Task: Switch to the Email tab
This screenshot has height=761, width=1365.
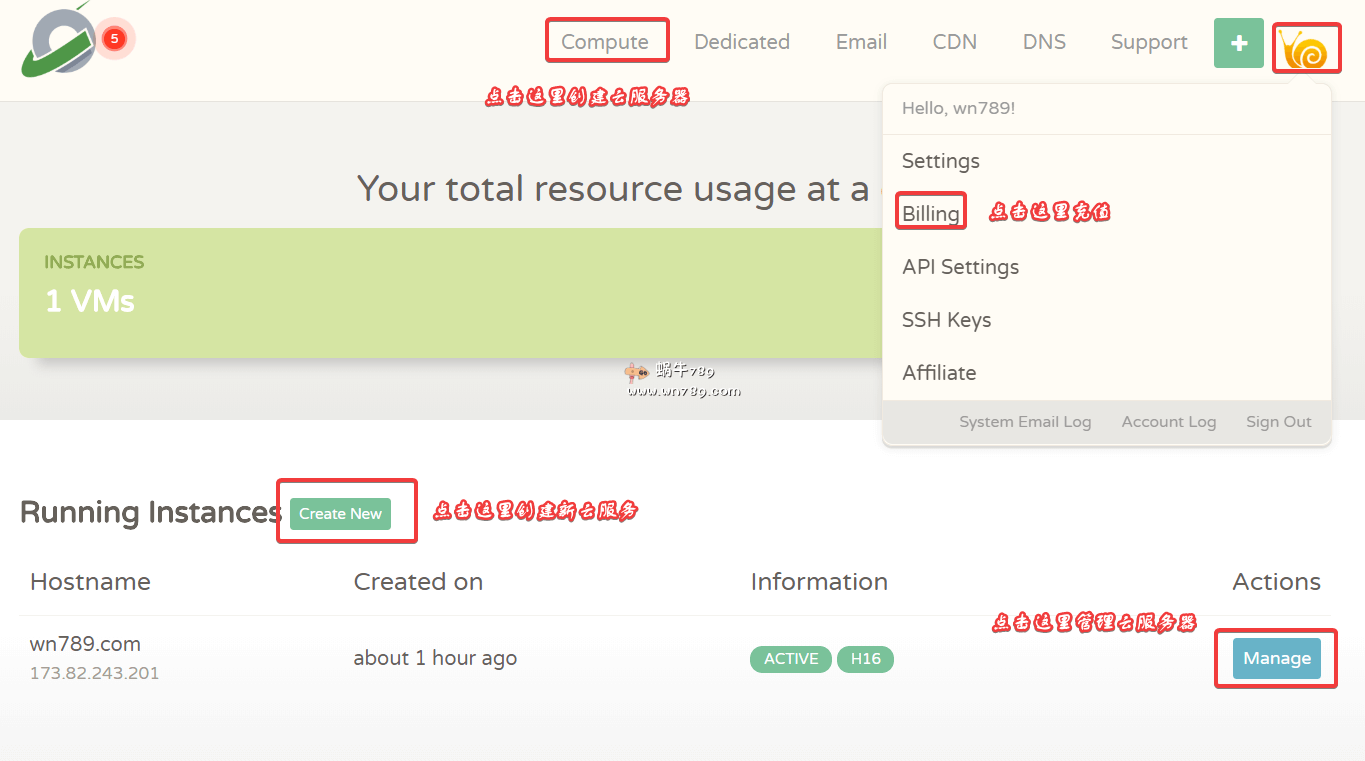Action: pos(861,42)
